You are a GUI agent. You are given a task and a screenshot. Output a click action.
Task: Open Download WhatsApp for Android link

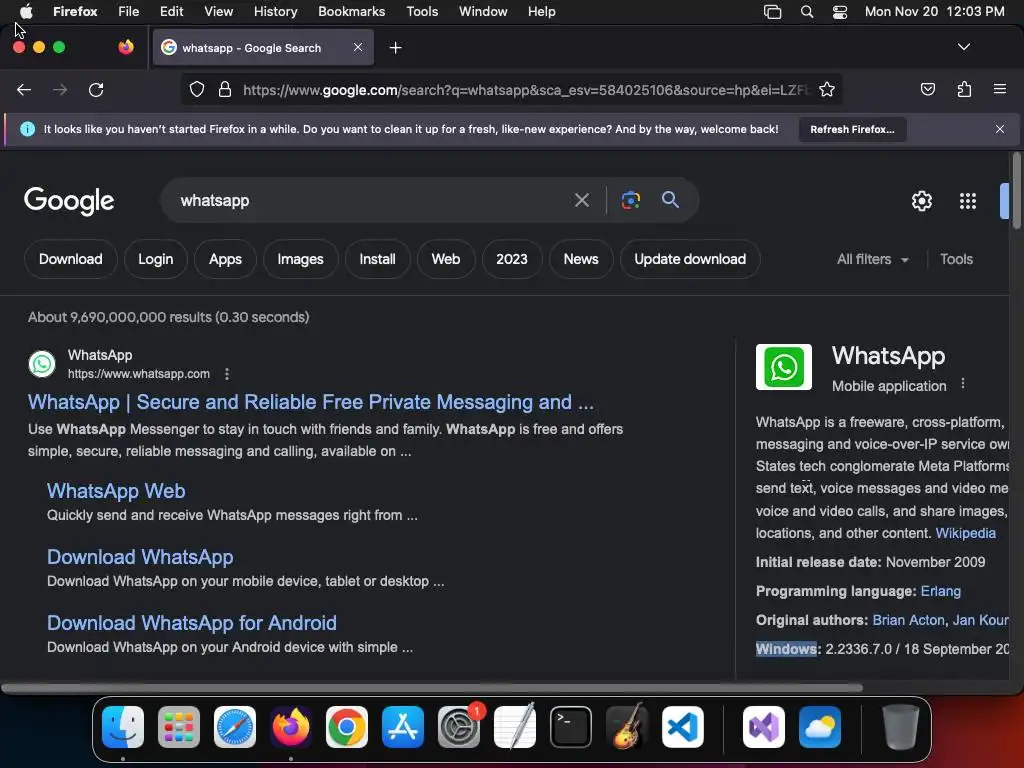[192, 623]
